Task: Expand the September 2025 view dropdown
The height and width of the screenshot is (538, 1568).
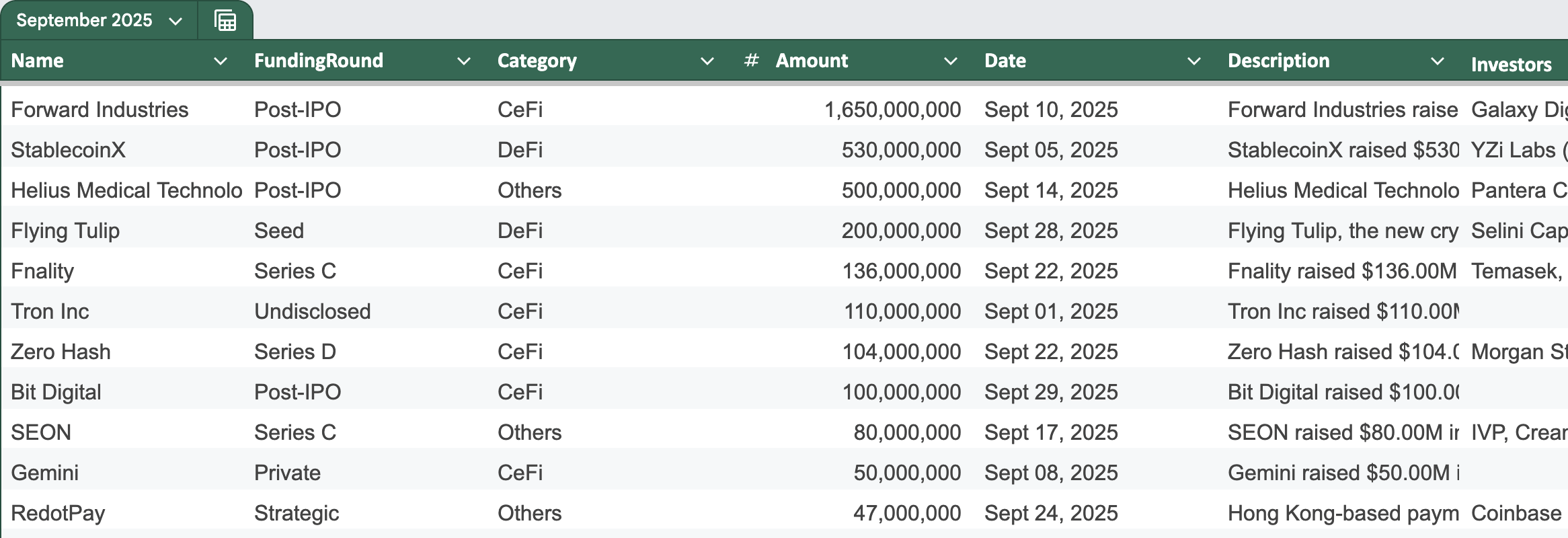Action: click(175, 21)
